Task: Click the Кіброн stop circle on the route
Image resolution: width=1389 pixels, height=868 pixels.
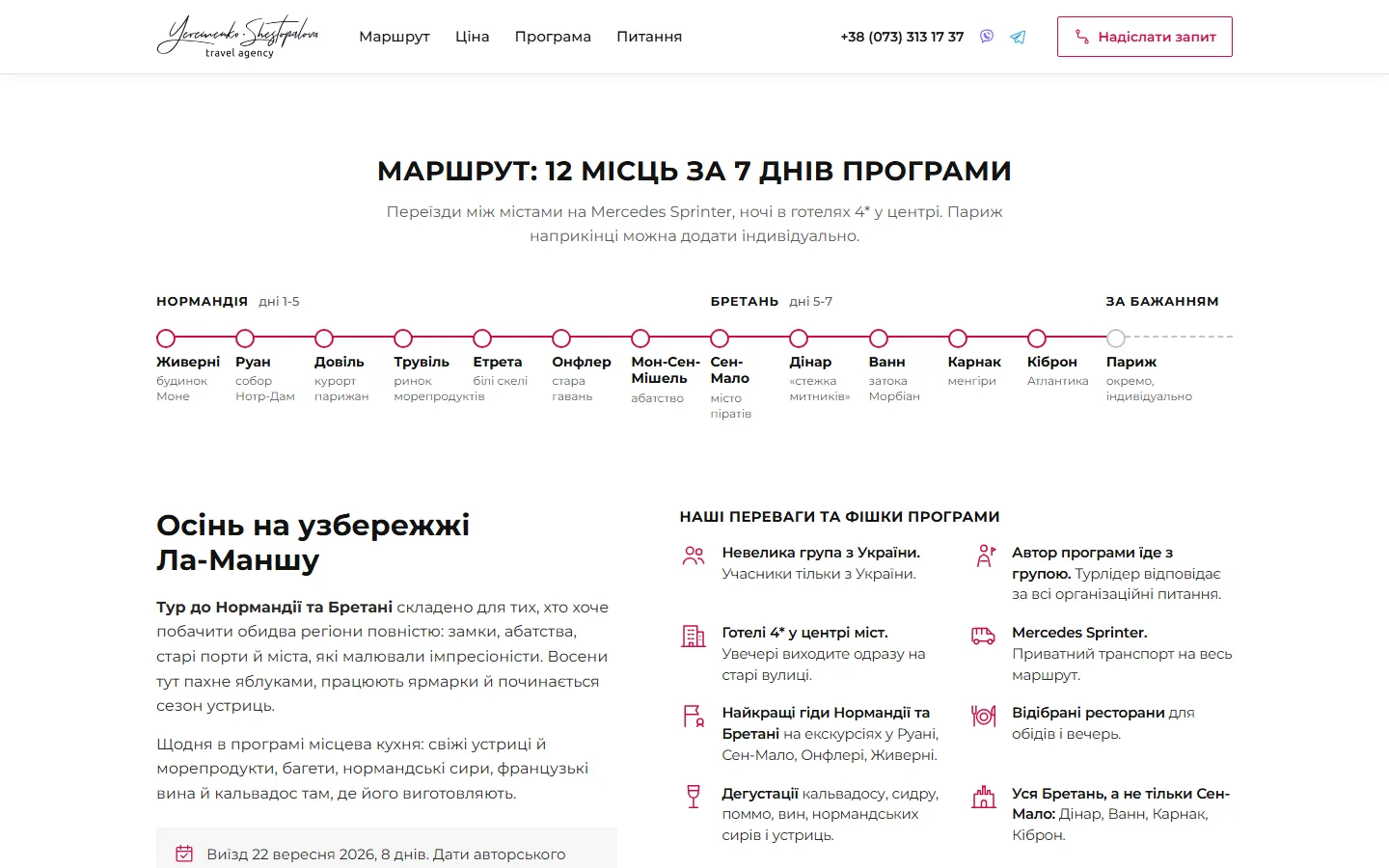Action: pyautogui.click(x=1036, y=339)
